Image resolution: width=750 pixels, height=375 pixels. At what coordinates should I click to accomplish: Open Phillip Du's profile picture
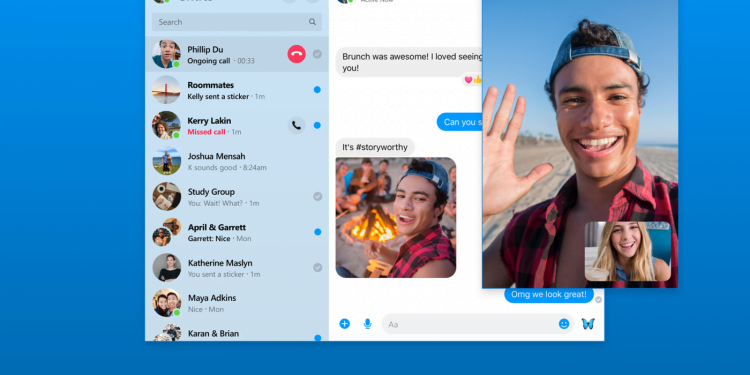click(x=166, y=54)
